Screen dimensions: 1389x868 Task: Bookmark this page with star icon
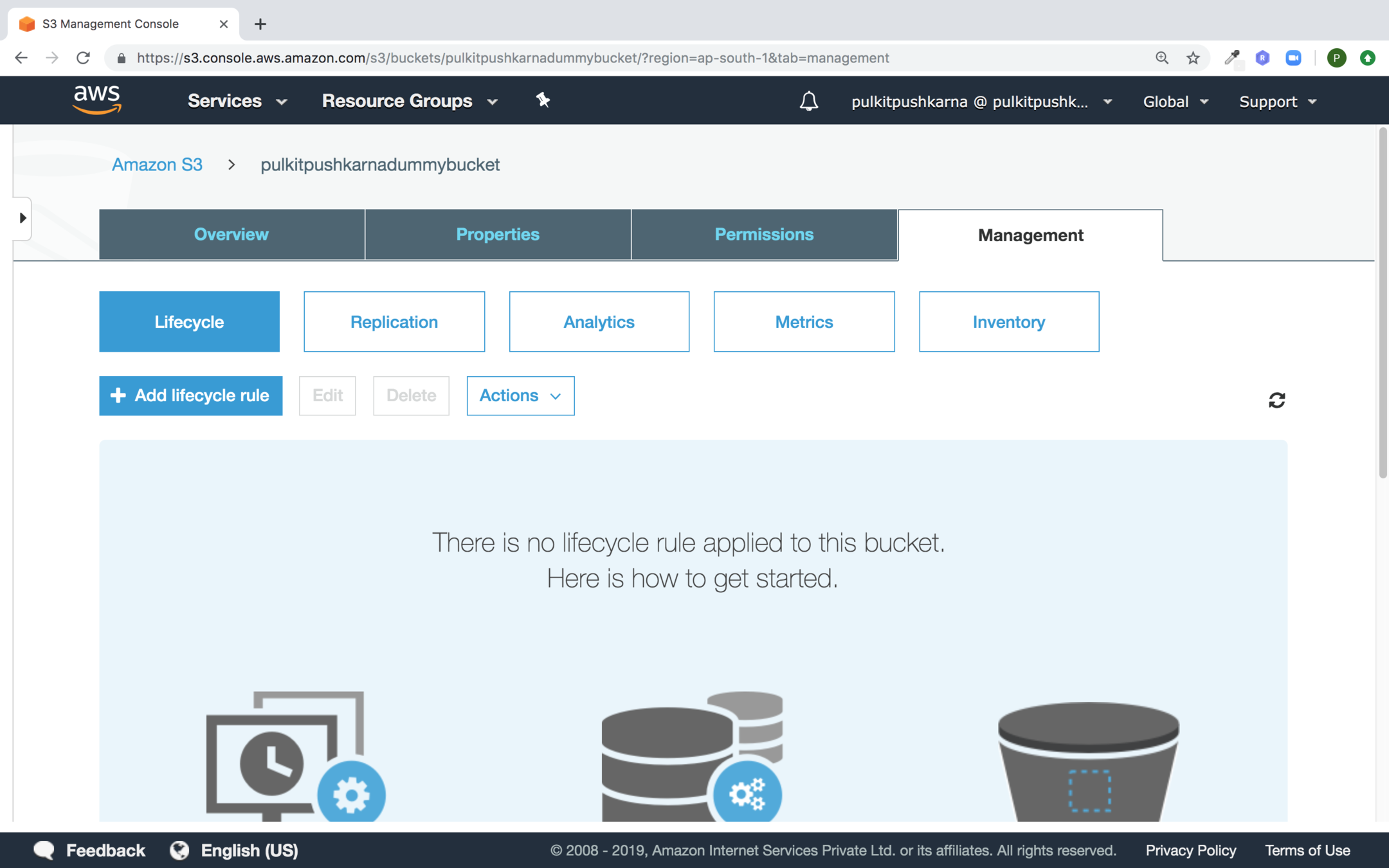(x=1193, y=58)
